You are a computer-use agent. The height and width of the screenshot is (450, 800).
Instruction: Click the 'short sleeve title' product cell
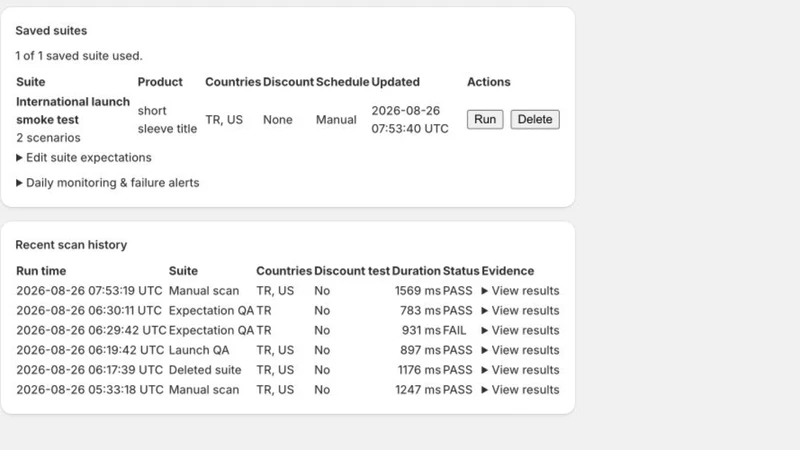pyautogui.click(x=167, y=120)
